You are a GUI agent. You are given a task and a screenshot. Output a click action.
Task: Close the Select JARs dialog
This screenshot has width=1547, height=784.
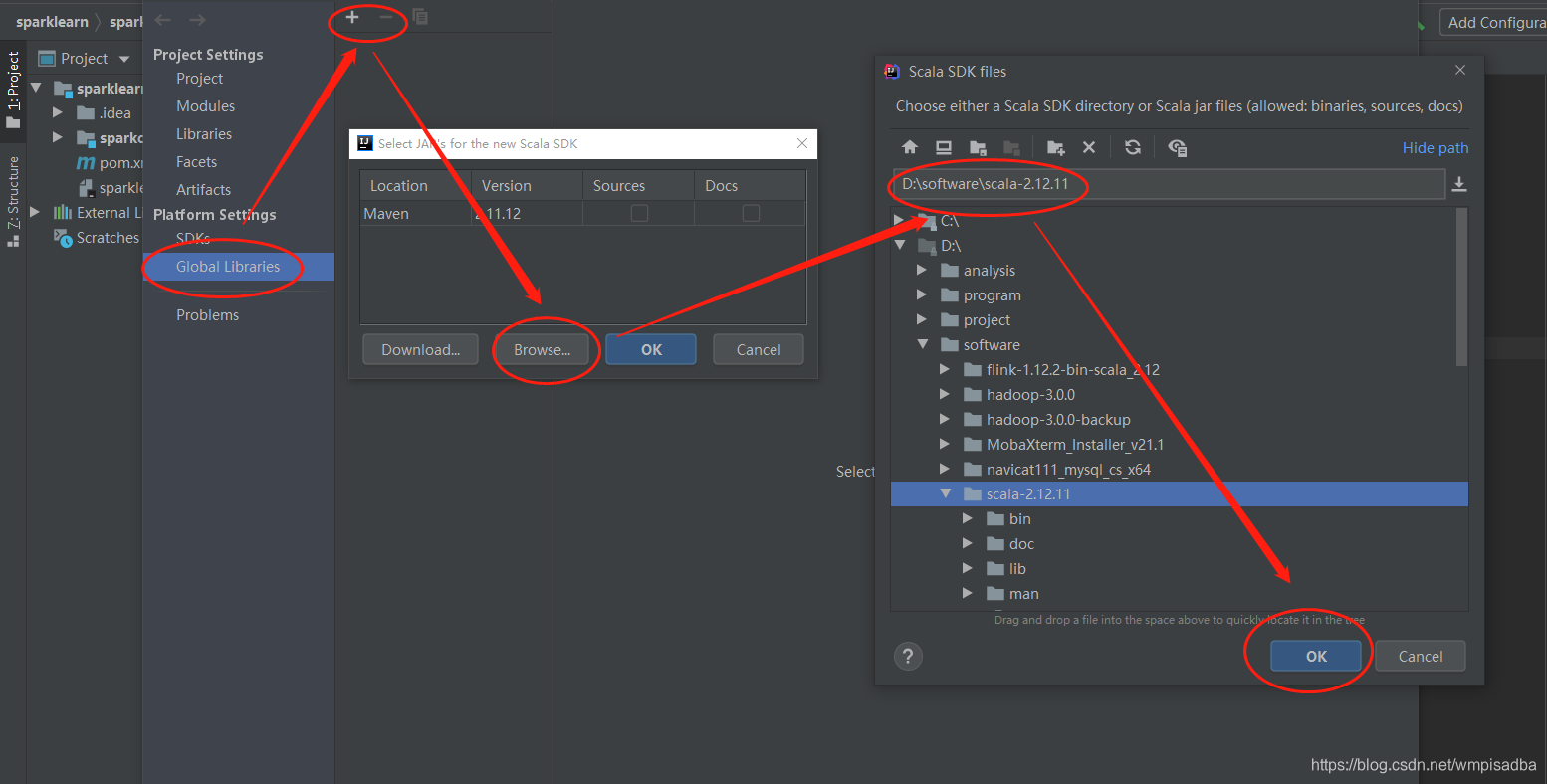(802, 143)
